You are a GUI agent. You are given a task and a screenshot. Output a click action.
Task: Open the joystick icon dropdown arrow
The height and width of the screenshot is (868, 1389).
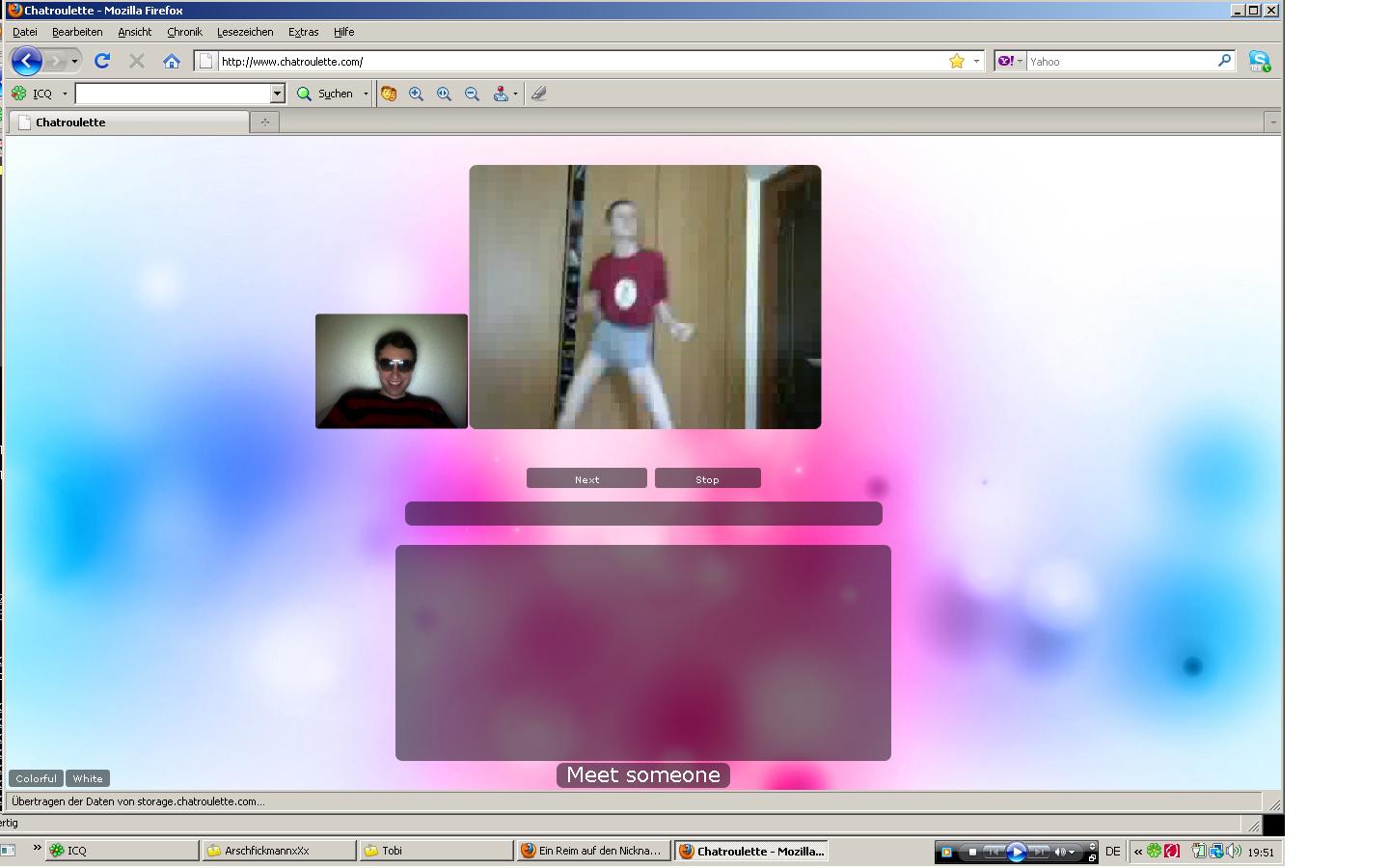pyautogui.click(x=515, y=94)
